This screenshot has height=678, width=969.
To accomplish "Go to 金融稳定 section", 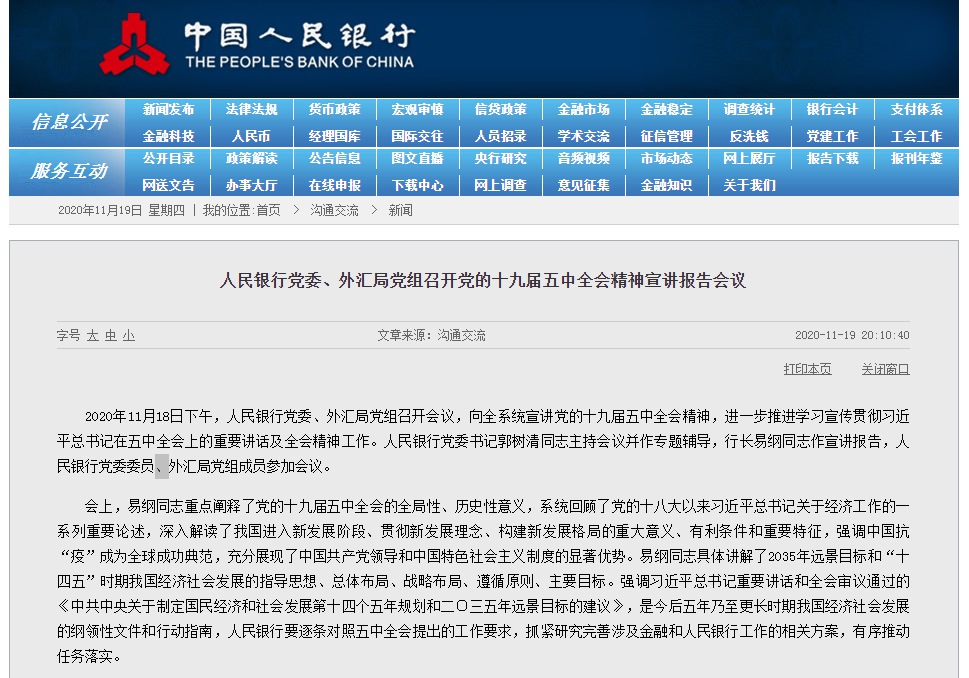I will point(666,109).
